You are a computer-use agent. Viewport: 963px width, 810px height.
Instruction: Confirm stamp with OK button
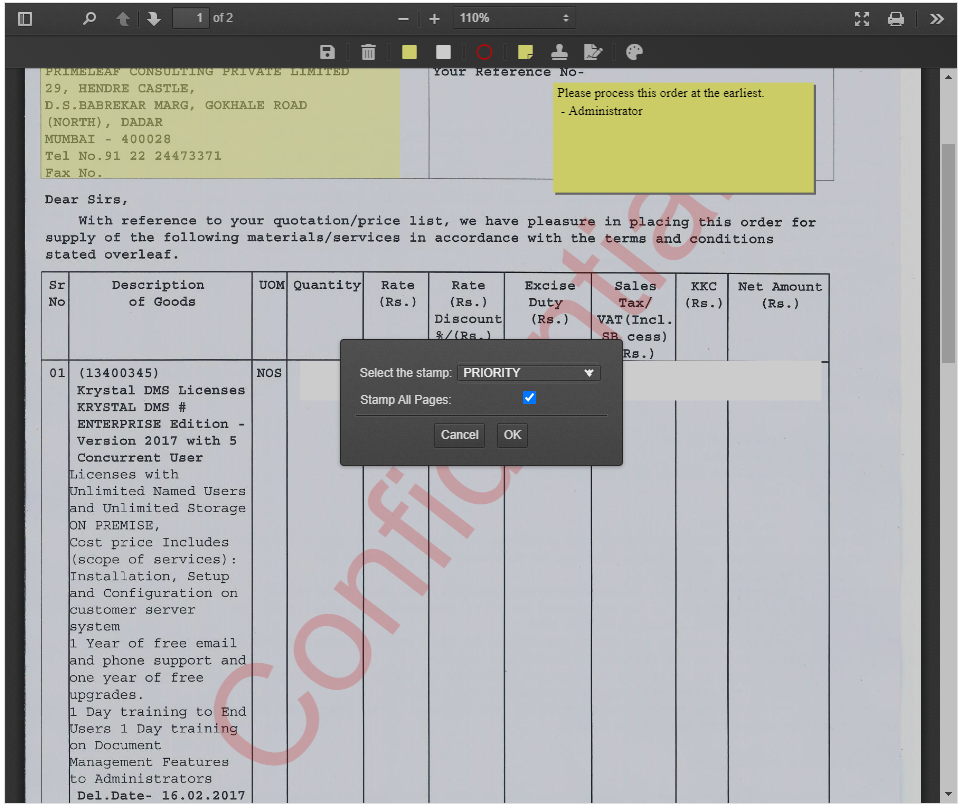point(512,435)
